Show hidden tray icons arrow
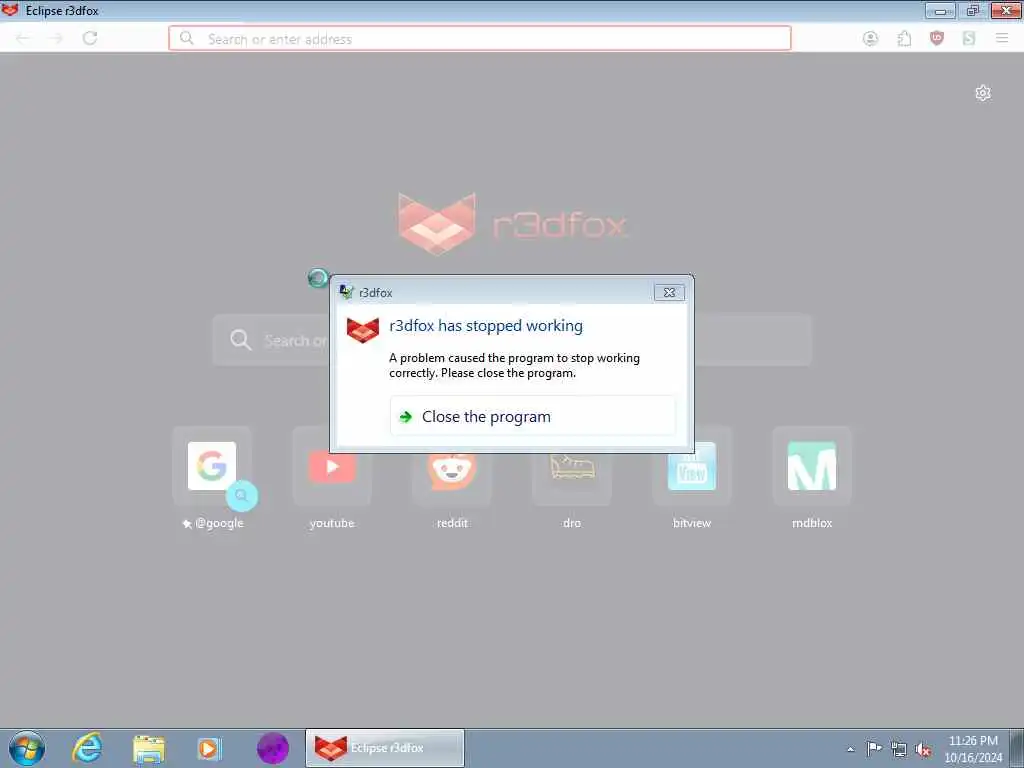 [850, 749]
